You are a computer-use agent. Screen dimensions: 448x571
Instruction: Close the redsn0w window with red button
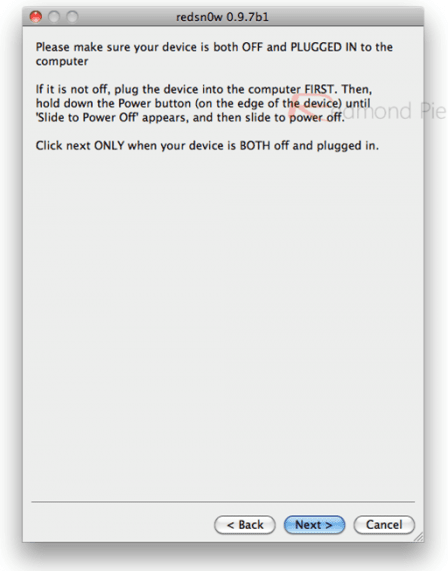click(x=36, y=17)
